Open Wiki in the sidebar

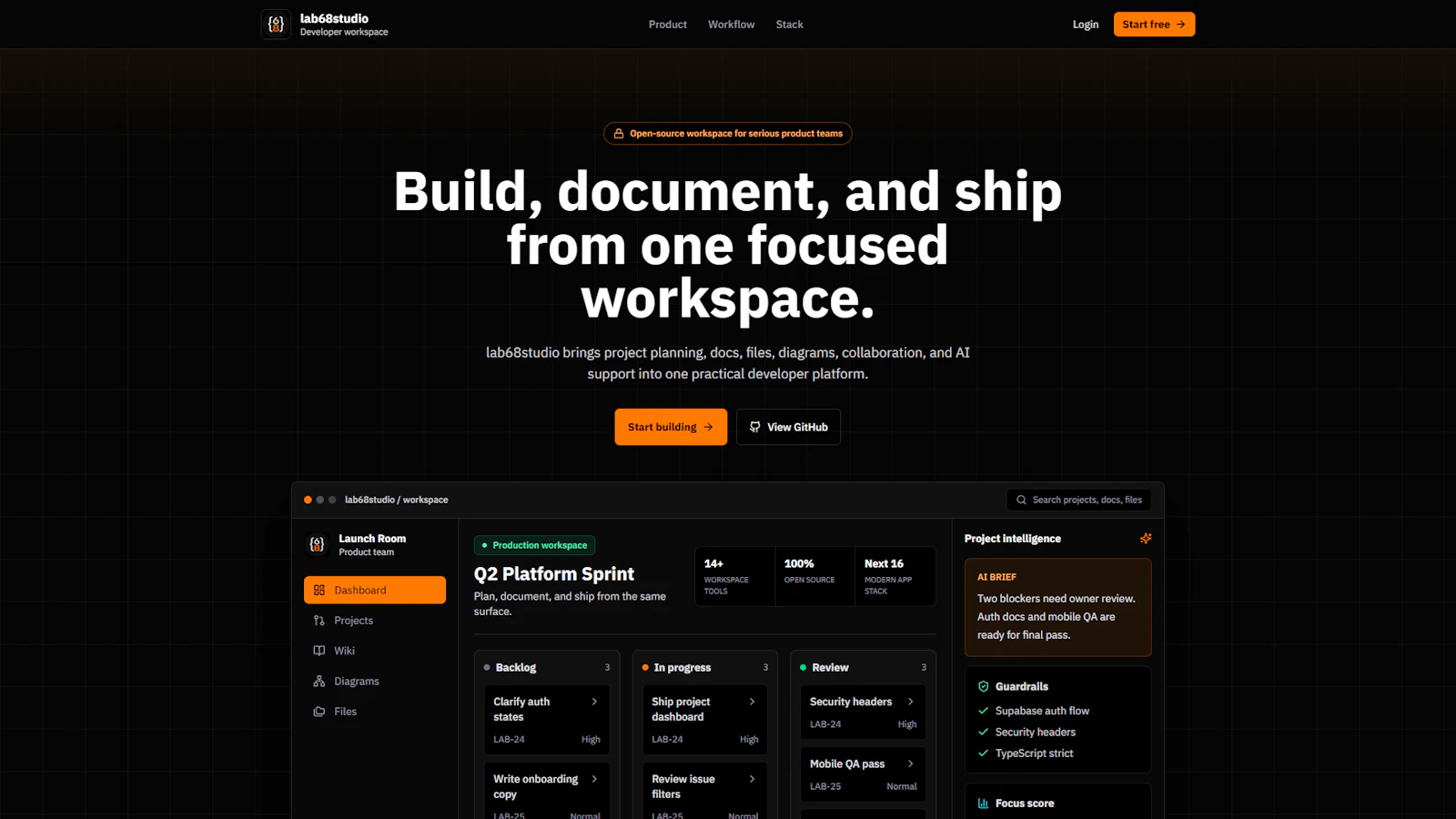pos(375,651)
